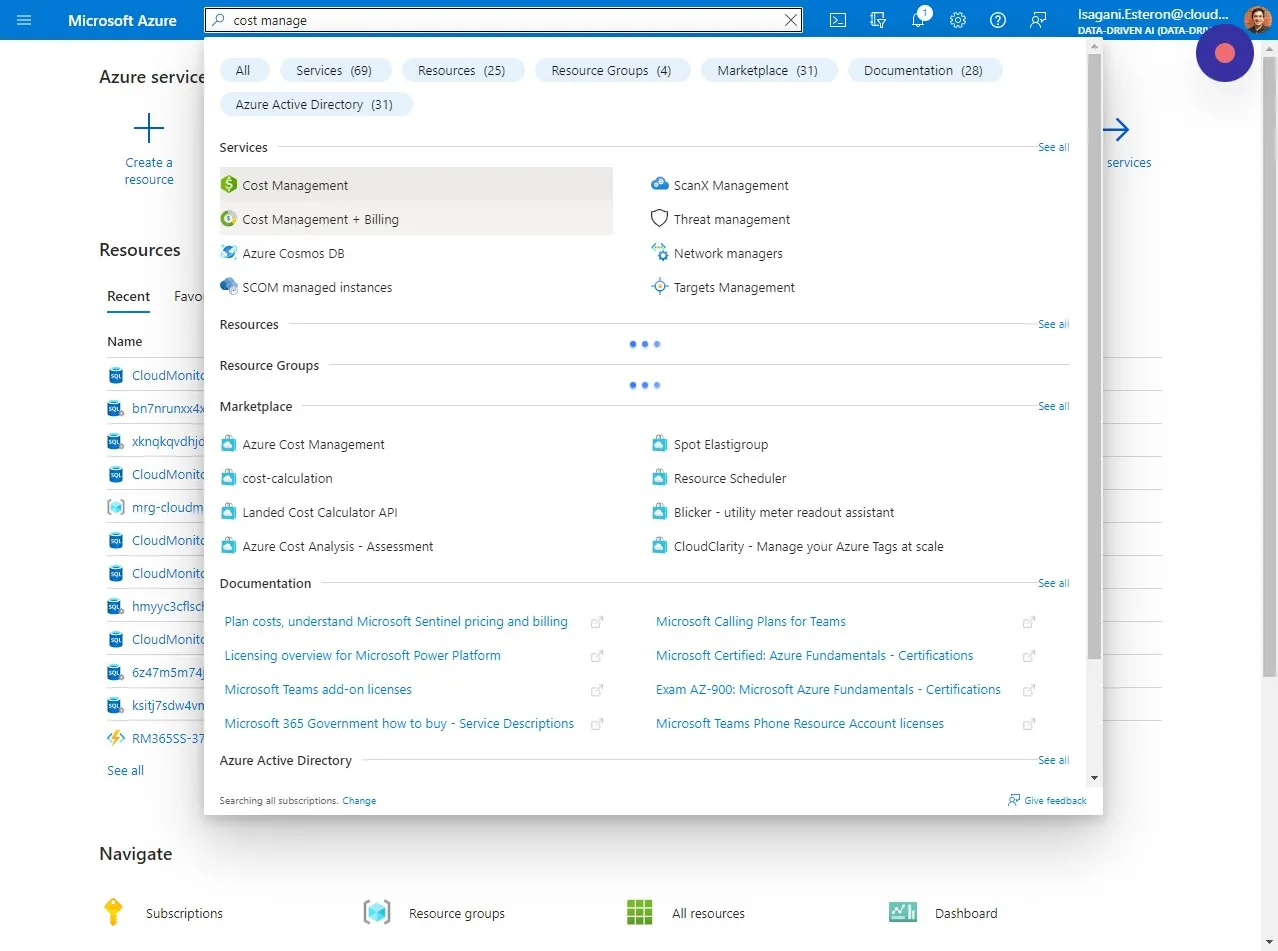Screen dimensions: 1278x951
Task: Open Microsoft Teams Phone Resource Account licenses
Action: pyautogui.click(x=800, y=723)
